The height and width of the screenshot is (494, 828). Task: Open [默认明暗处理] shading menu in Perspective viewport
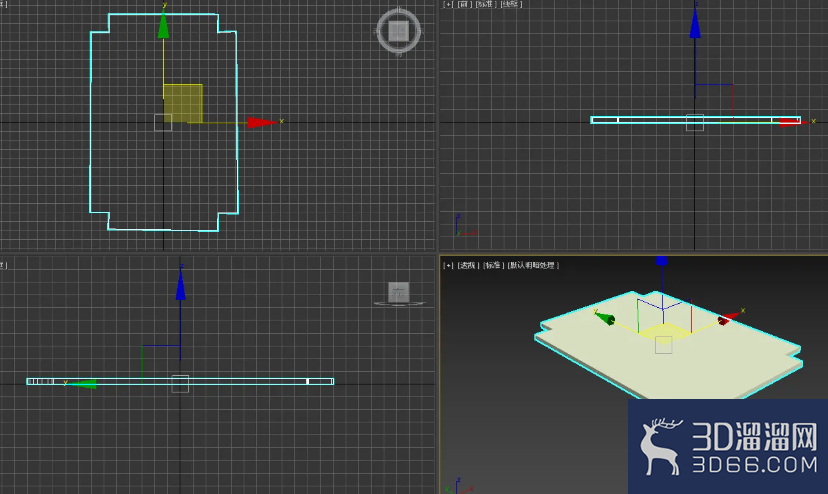click(x=533, y=265)
